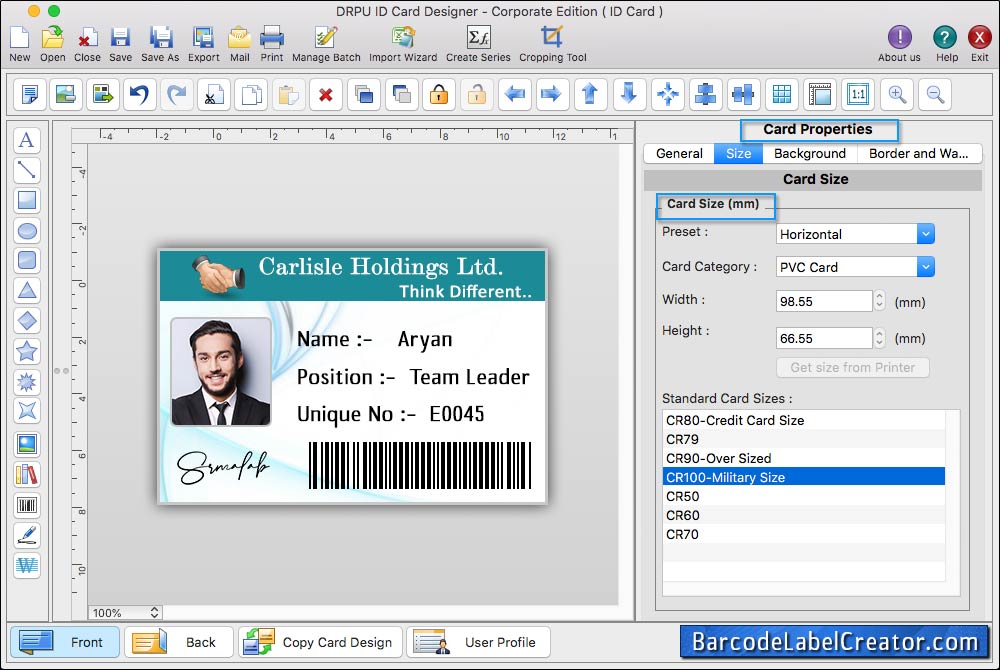Click the Width stepper arrows

pyautogui.click(x=879, y=301)
